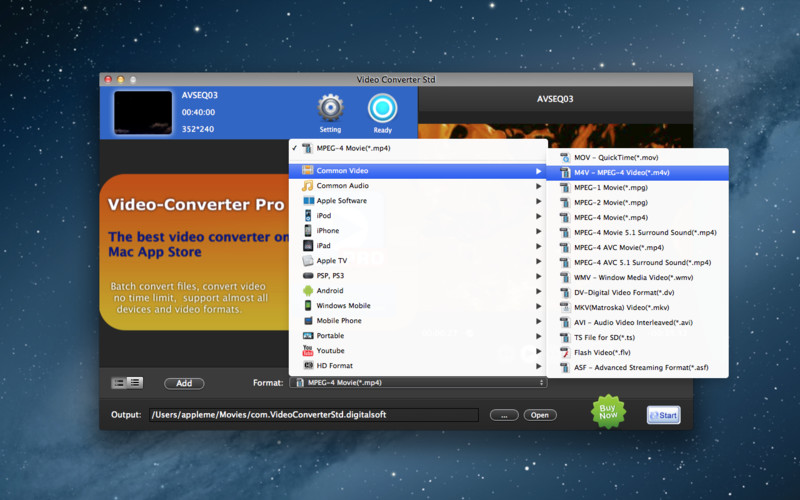Choose MPEG-4 AVC 5.1 Surround Sound(*.mp4)
The width and height of the screenshot is (800, 500).
coord(637,262)
